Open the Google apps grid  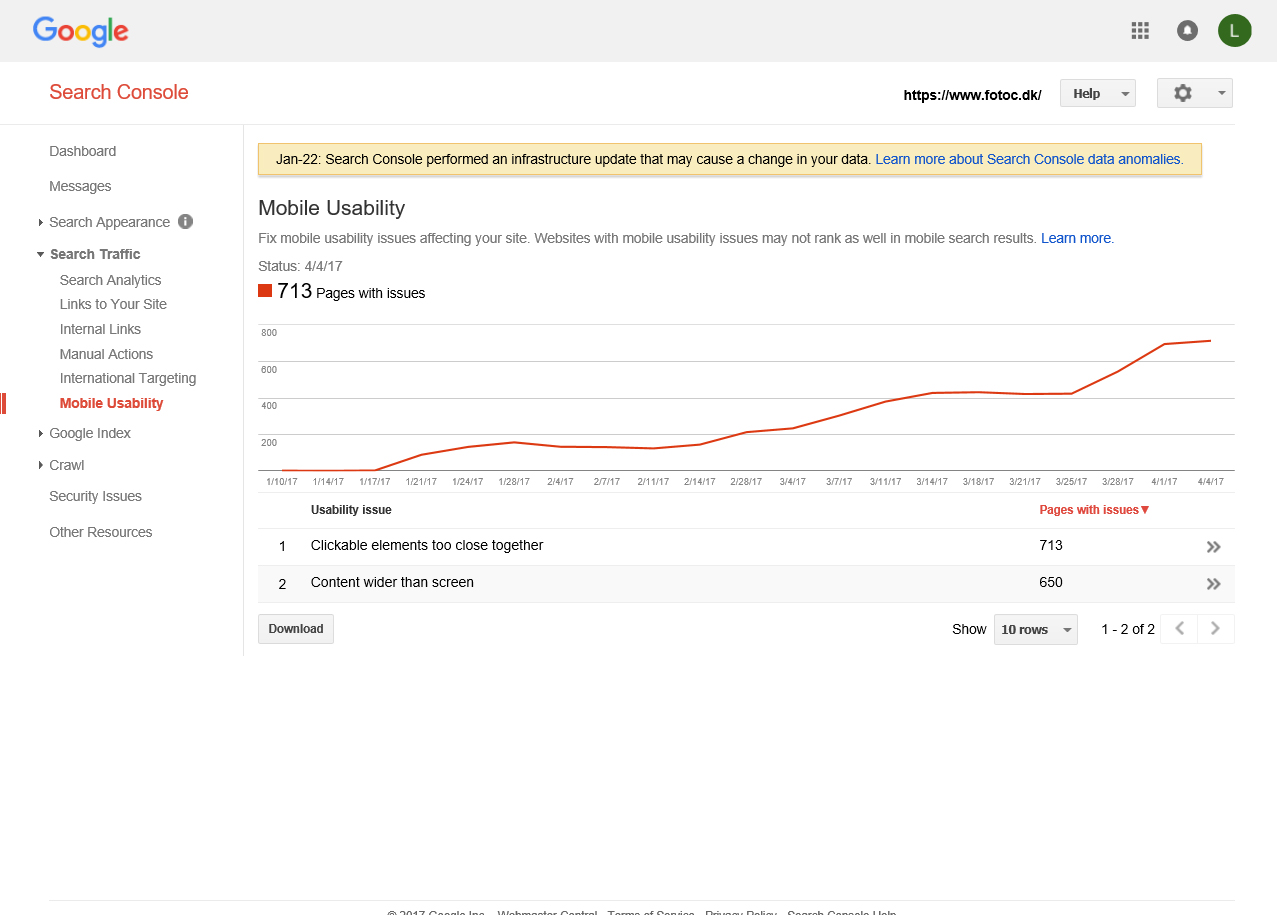point(1140,31)
